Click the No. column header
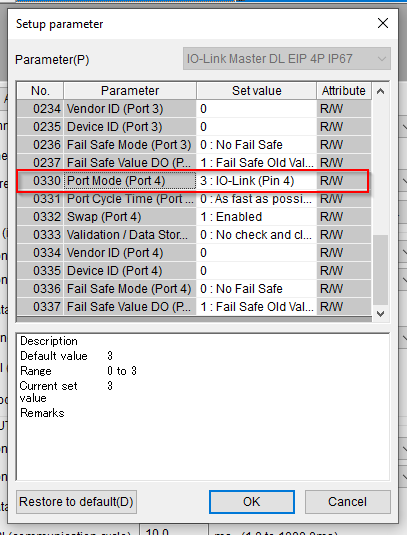Screen dimensions: 407x535 tap(40, 91)
